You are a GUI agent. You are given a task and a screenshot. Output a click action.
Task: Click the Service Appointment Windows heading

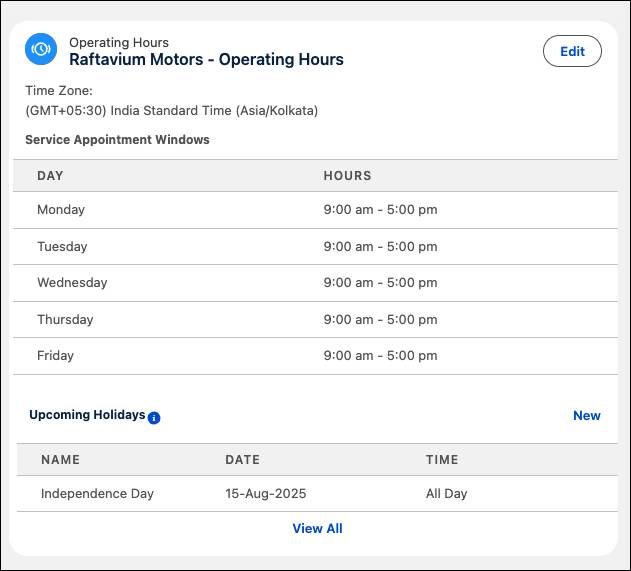(117, 140)
